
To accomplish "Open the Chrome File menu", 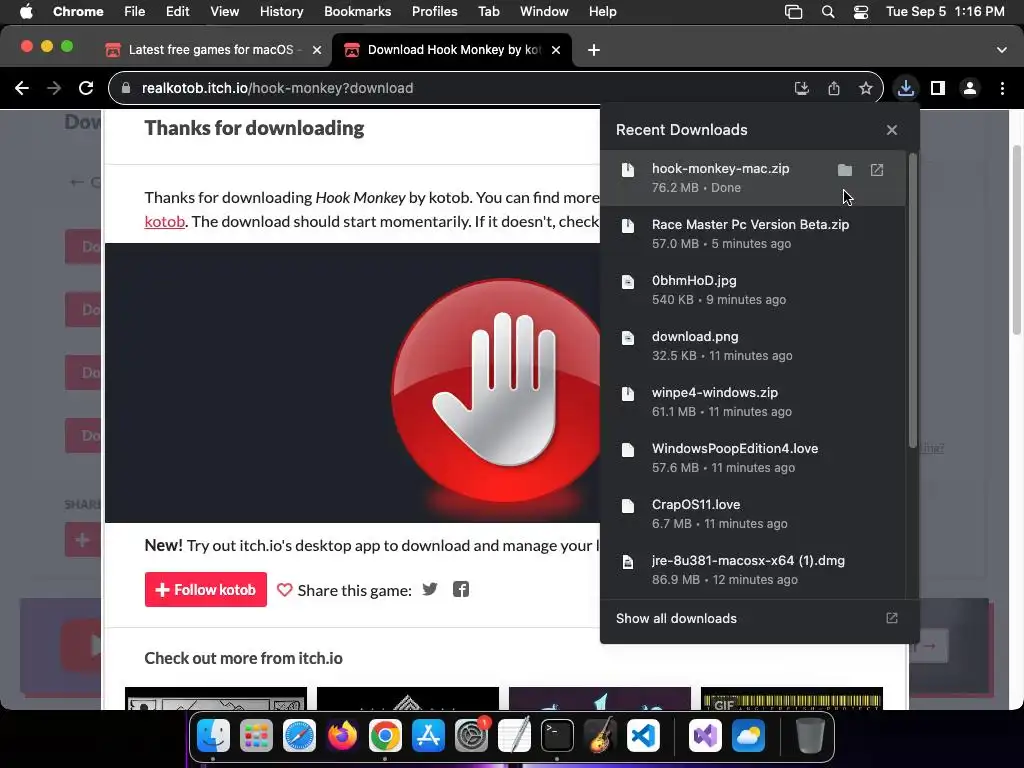I will pos(135,12).
